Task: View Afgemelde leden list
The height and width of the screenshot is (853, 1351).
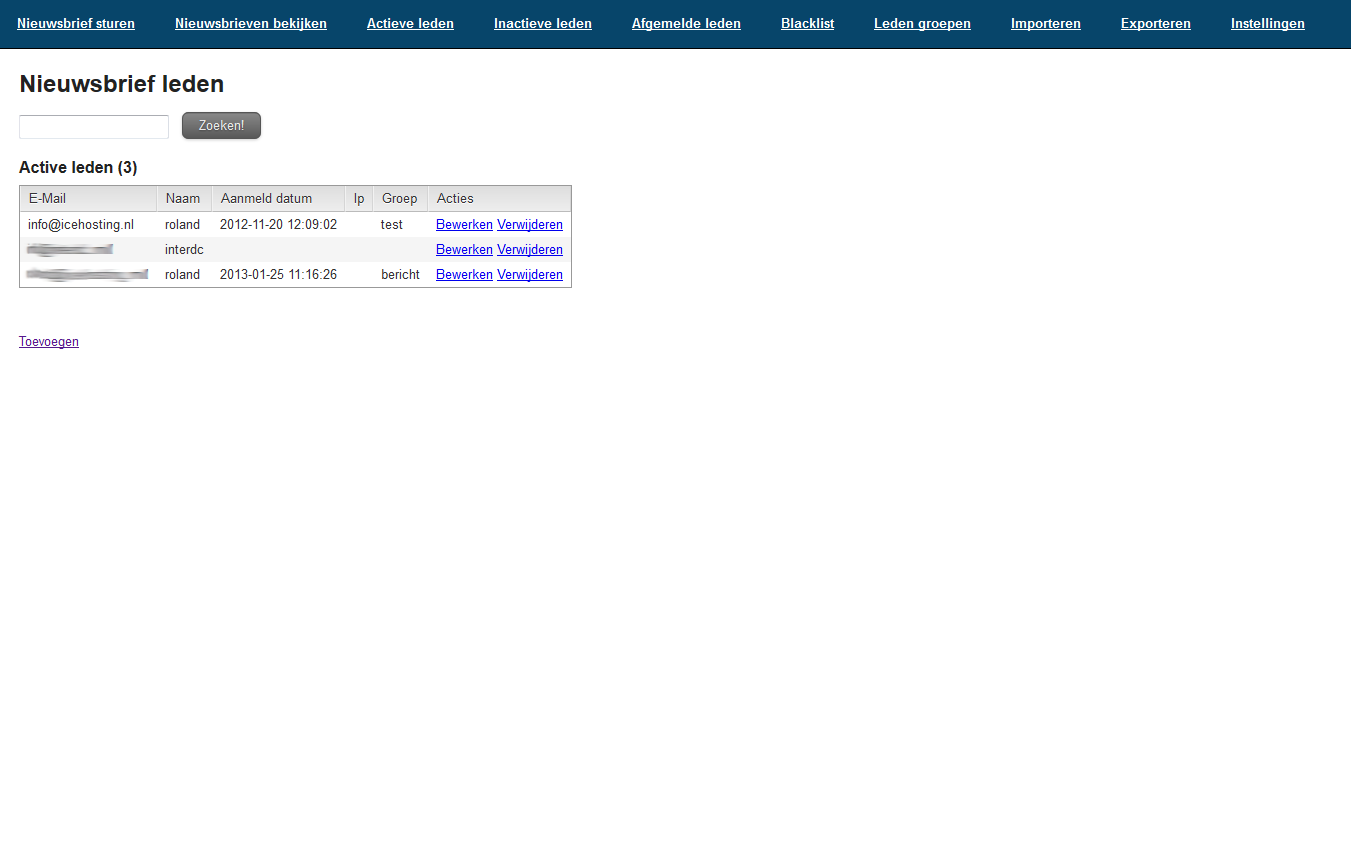Action: tap(686, 23)
